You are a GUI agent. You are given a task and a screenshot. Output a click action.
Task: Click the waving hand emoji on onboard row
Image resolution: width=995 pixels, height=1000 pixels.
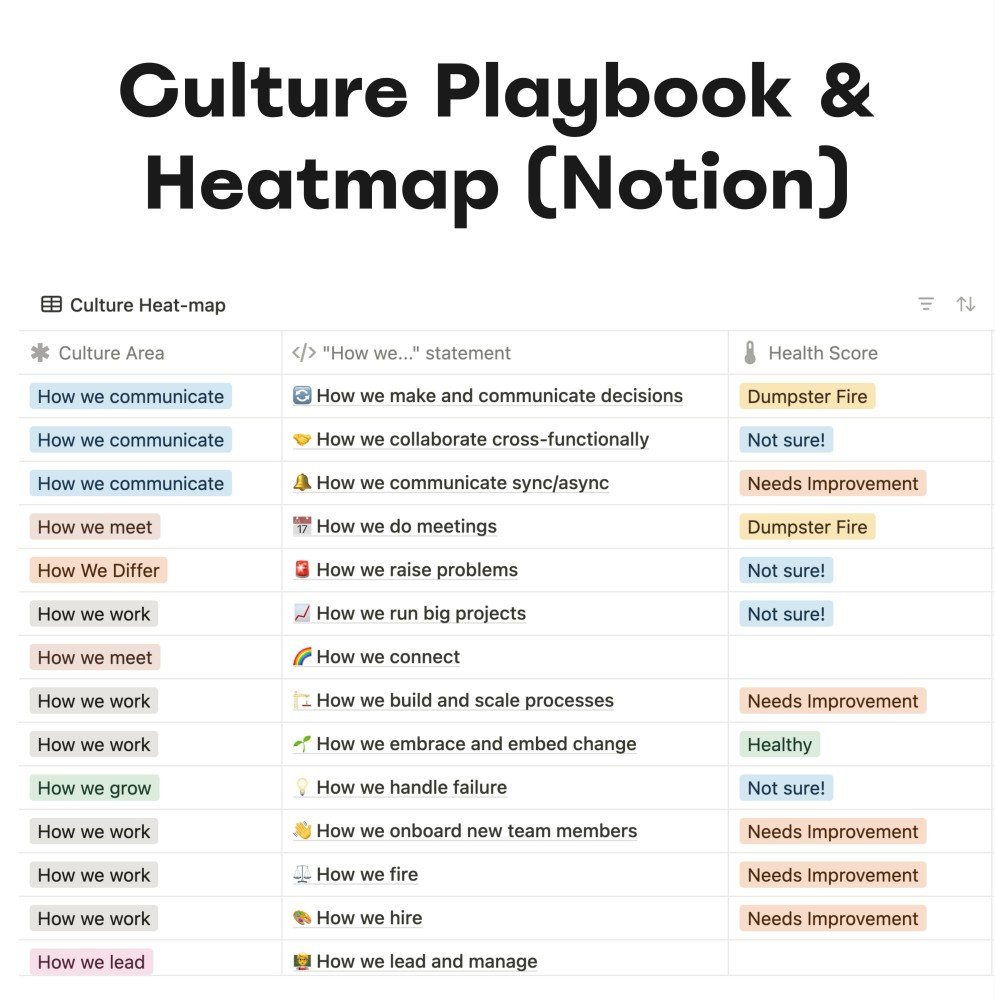coord(302,830)
